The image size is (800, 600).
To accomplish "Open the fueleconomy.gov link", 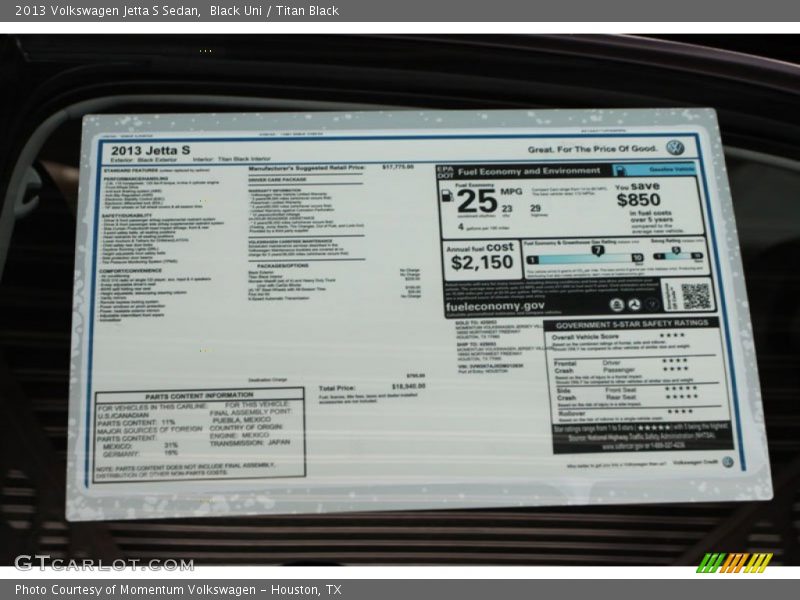I will click(496, 306).
